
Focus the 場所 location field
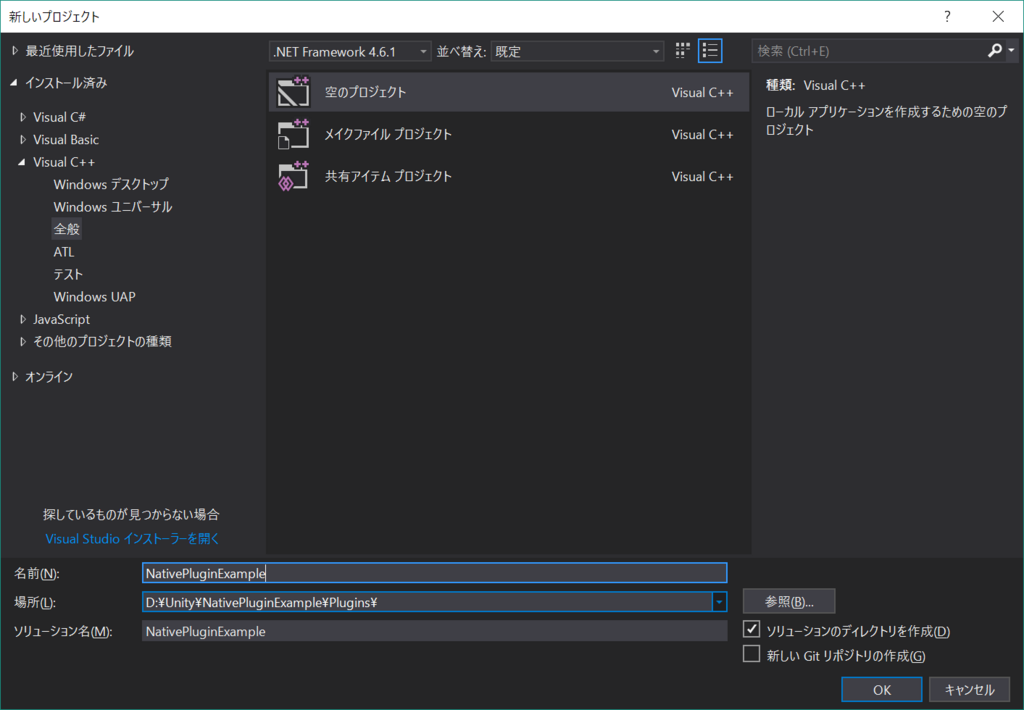427,602
